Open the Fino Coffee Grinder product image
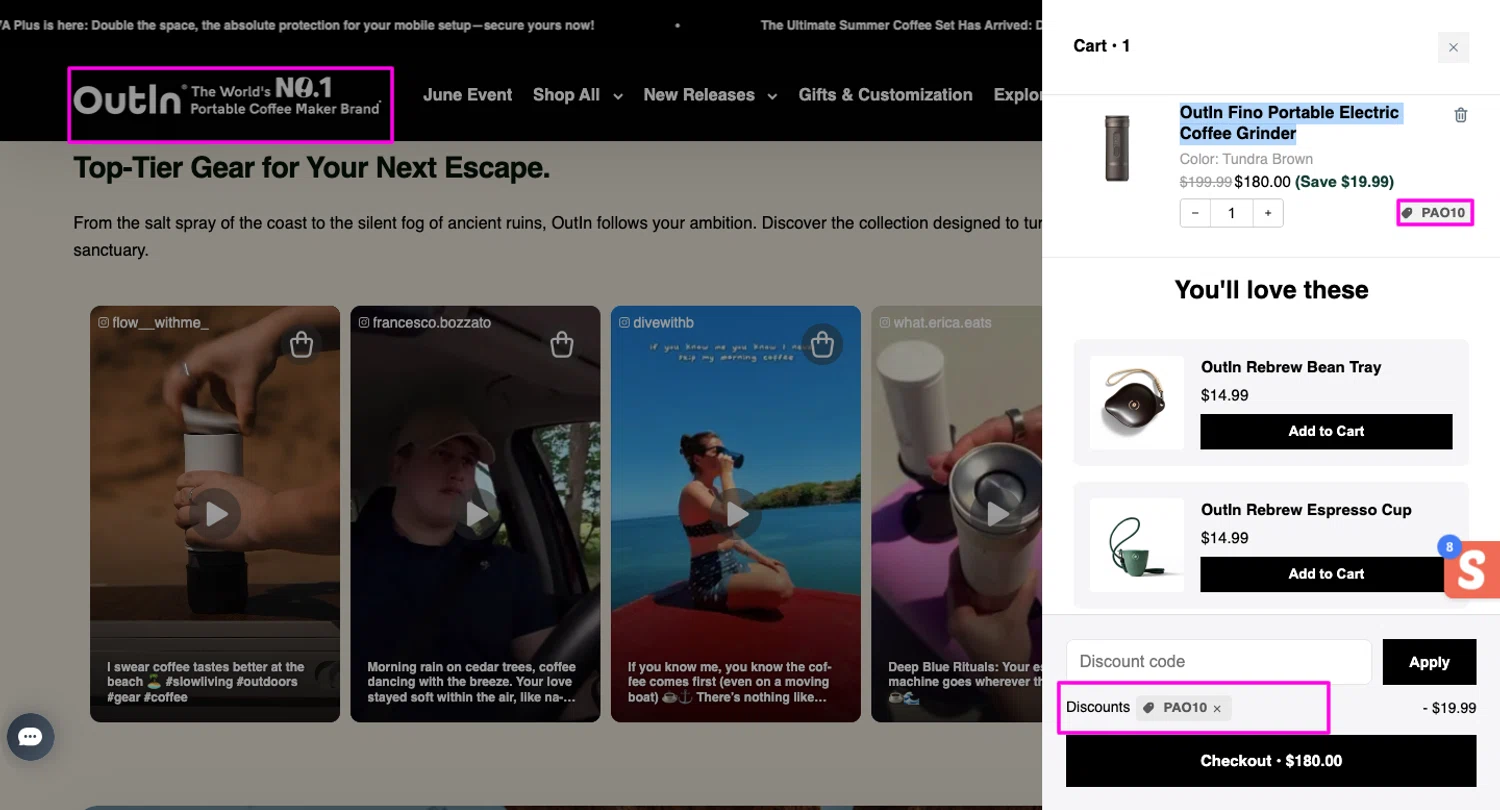This screenshot has width=1500, height=810. (1117, 148)
